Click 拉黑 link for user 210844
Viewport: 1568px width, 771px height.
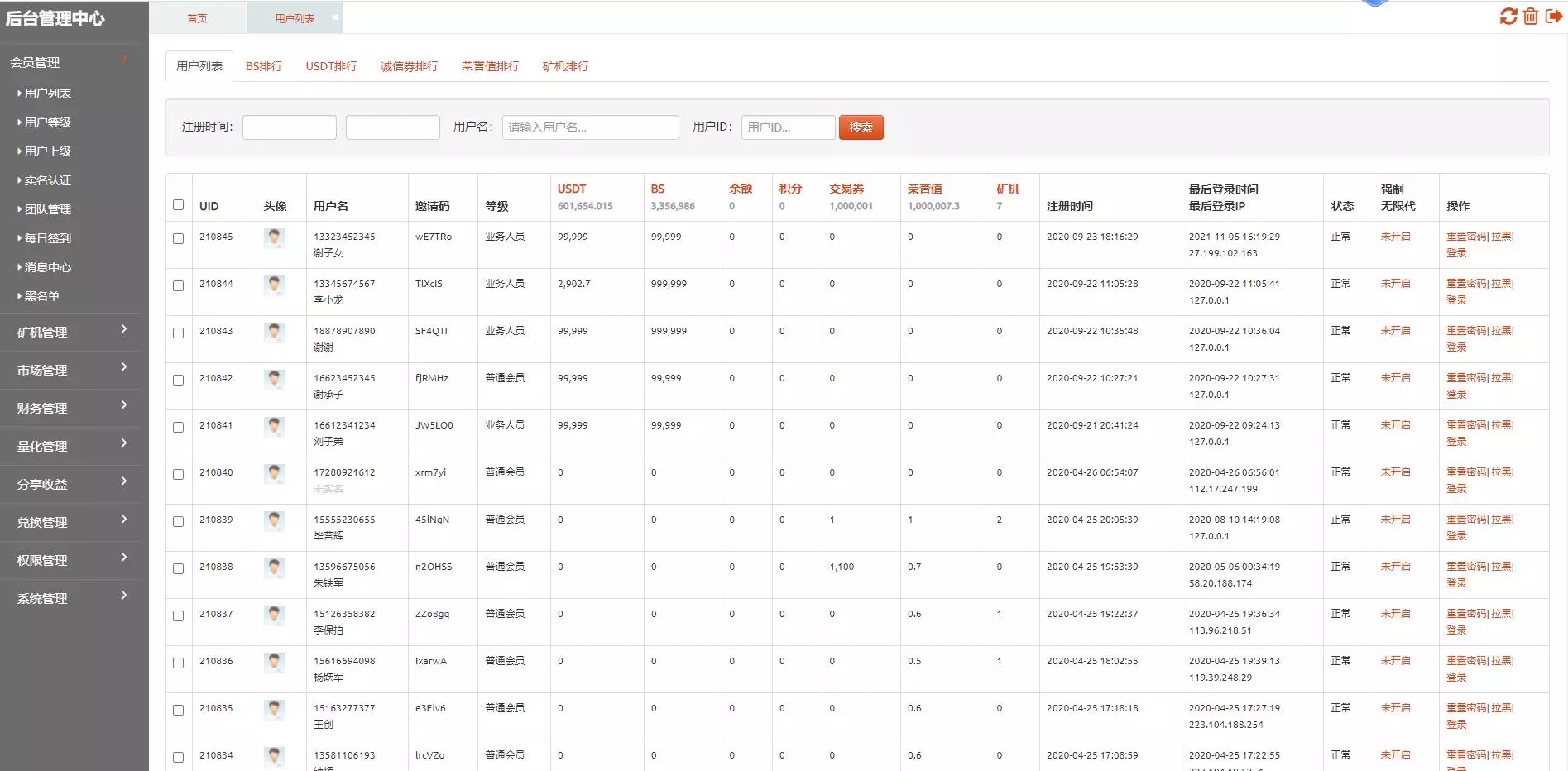[x=1501, y=284]
